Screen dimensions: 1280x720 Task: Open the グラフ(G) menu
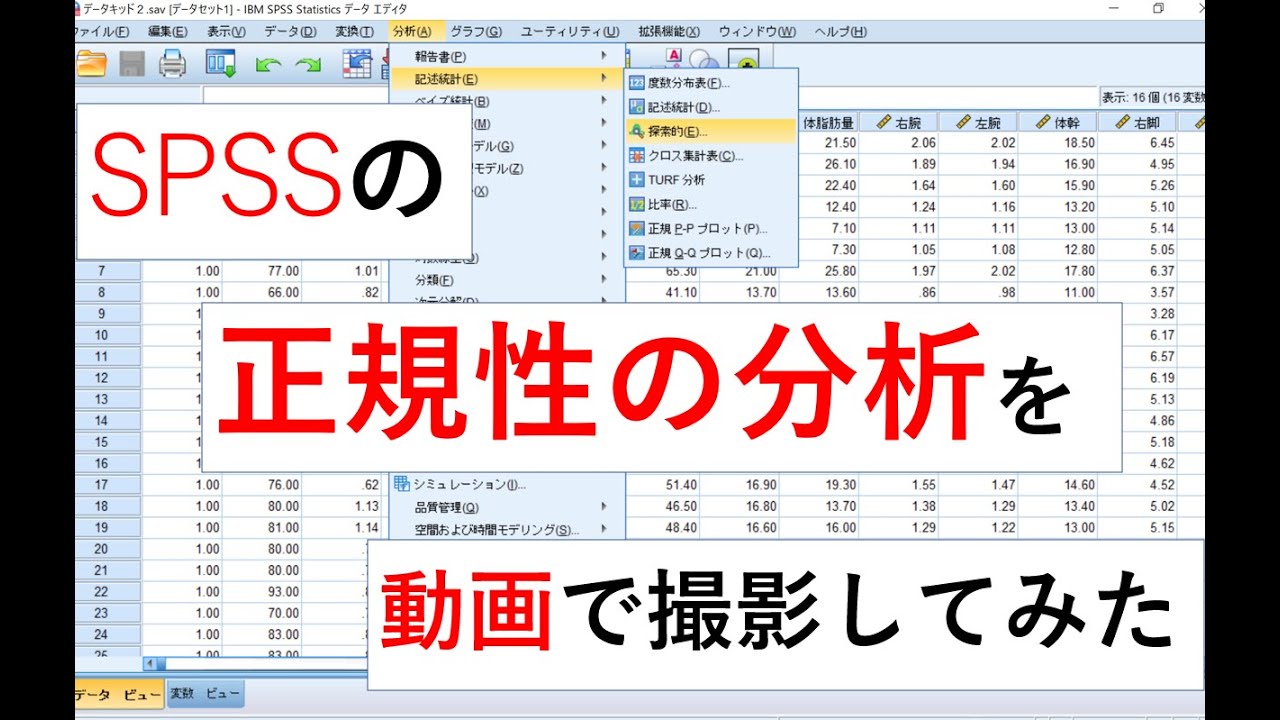tap(476, 32)
